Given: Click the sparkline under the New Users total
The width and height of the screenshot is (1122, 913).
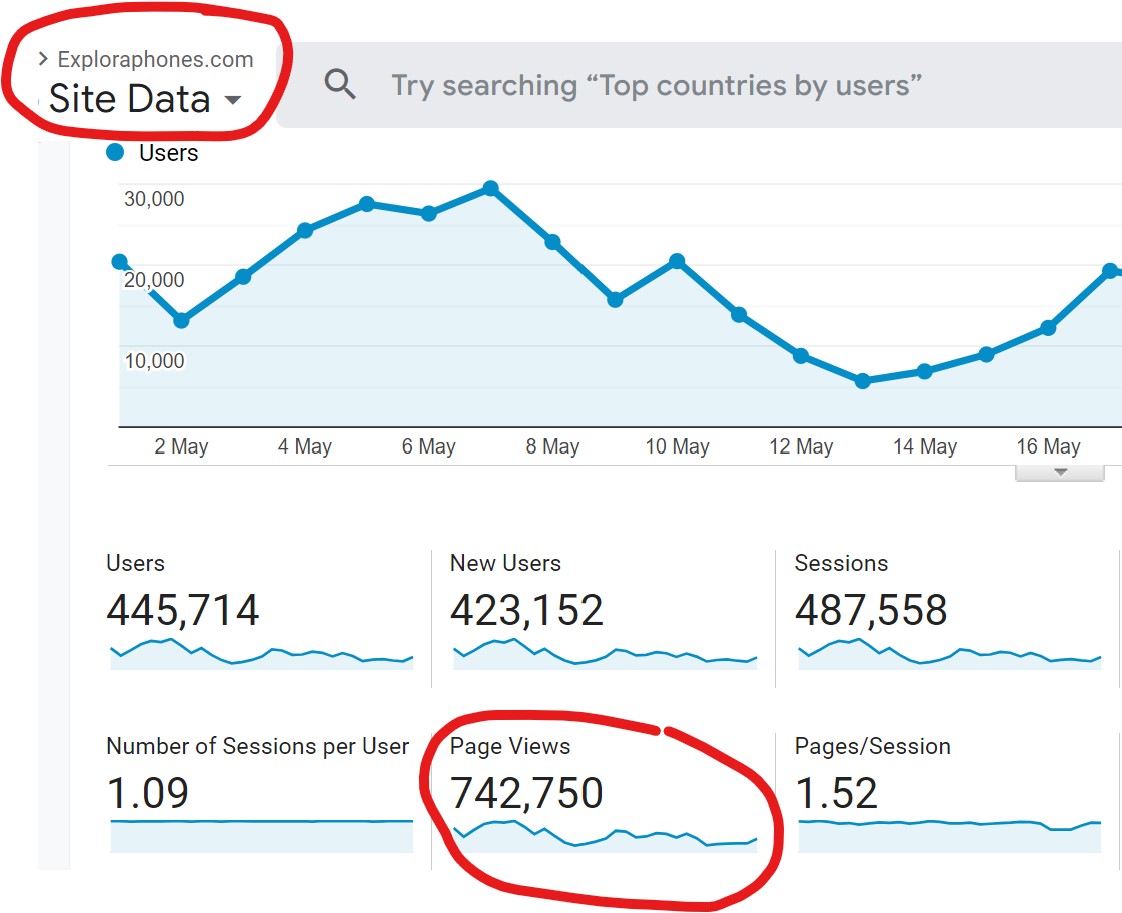Looking at the screenshot, I should pyautogui.click(x=604, y=654).
